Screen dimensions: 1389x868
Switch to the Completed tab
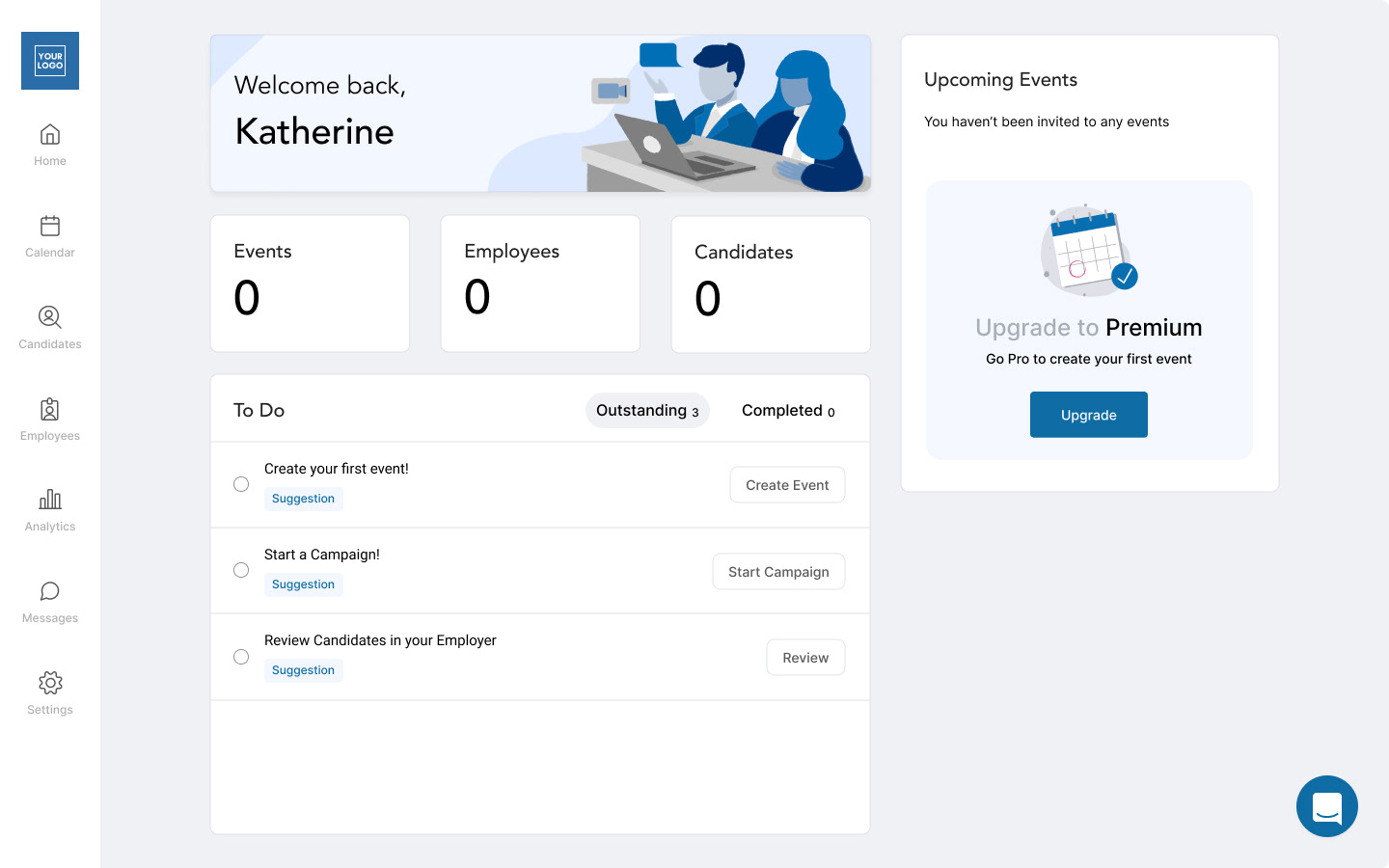(x=788, y=411)
